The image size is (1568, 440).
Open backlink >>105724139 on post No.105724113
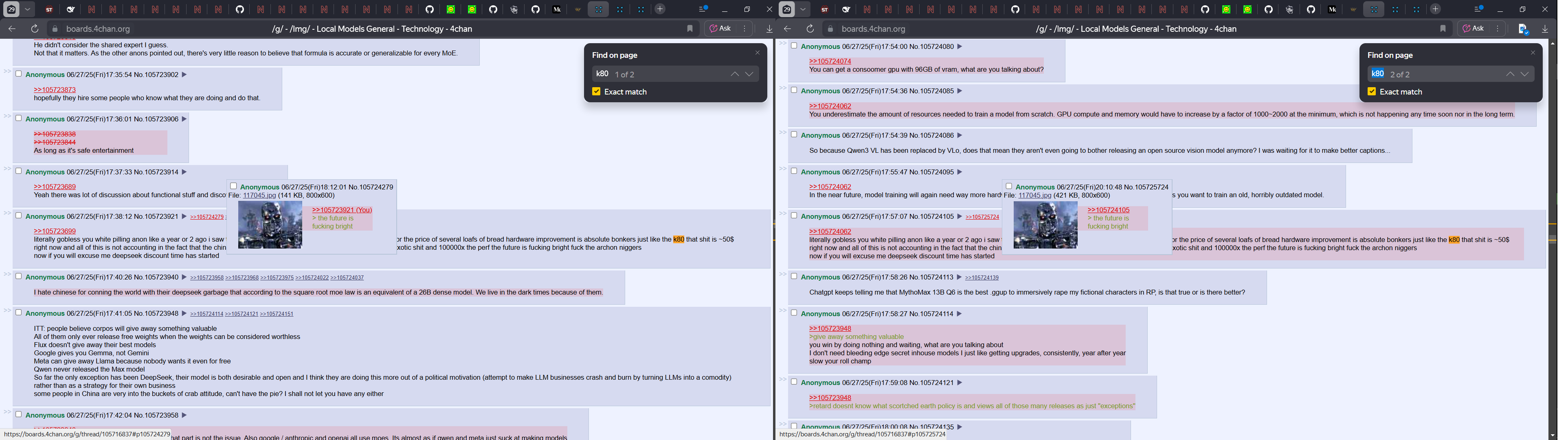pyautogui.click(x=982, y=277)
